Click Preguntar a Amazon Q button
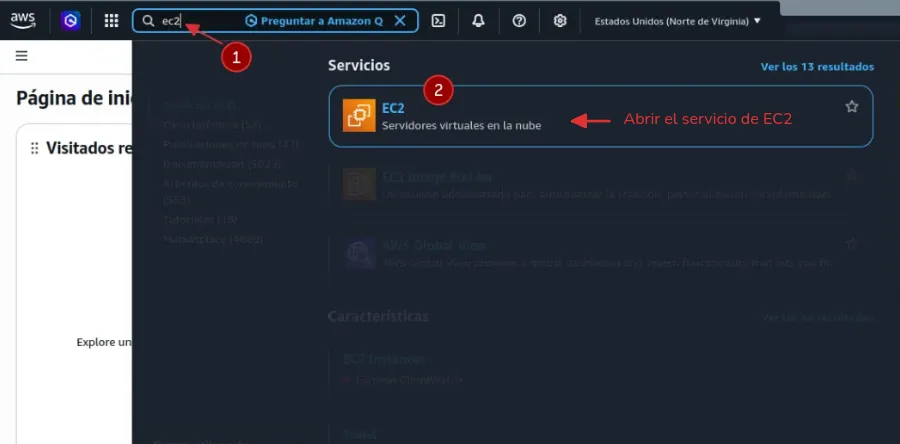The image size is (900, 444). [314, 21]
